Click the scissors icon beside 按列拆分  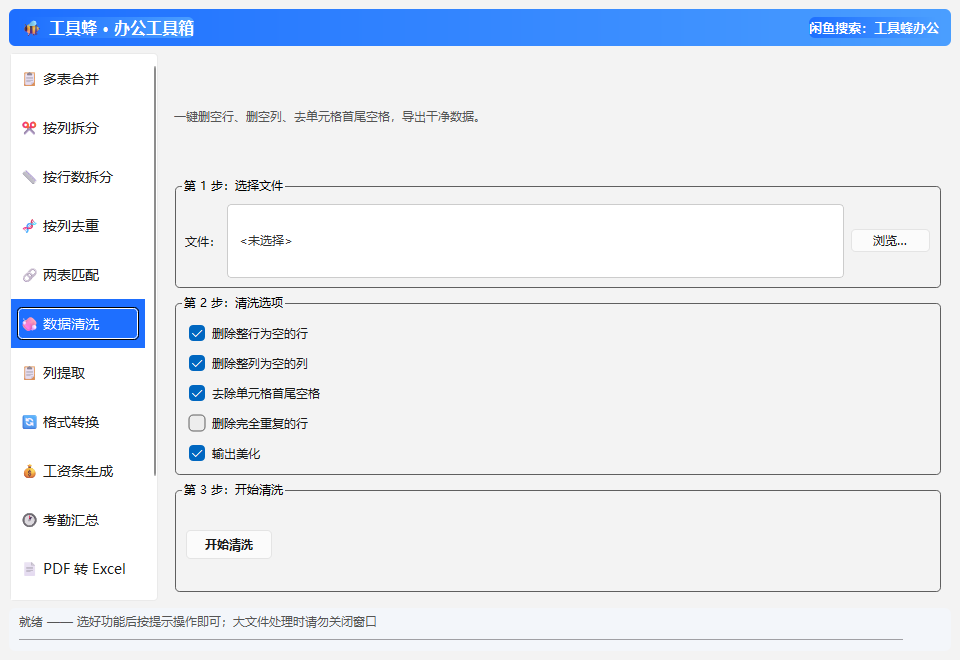29,128
